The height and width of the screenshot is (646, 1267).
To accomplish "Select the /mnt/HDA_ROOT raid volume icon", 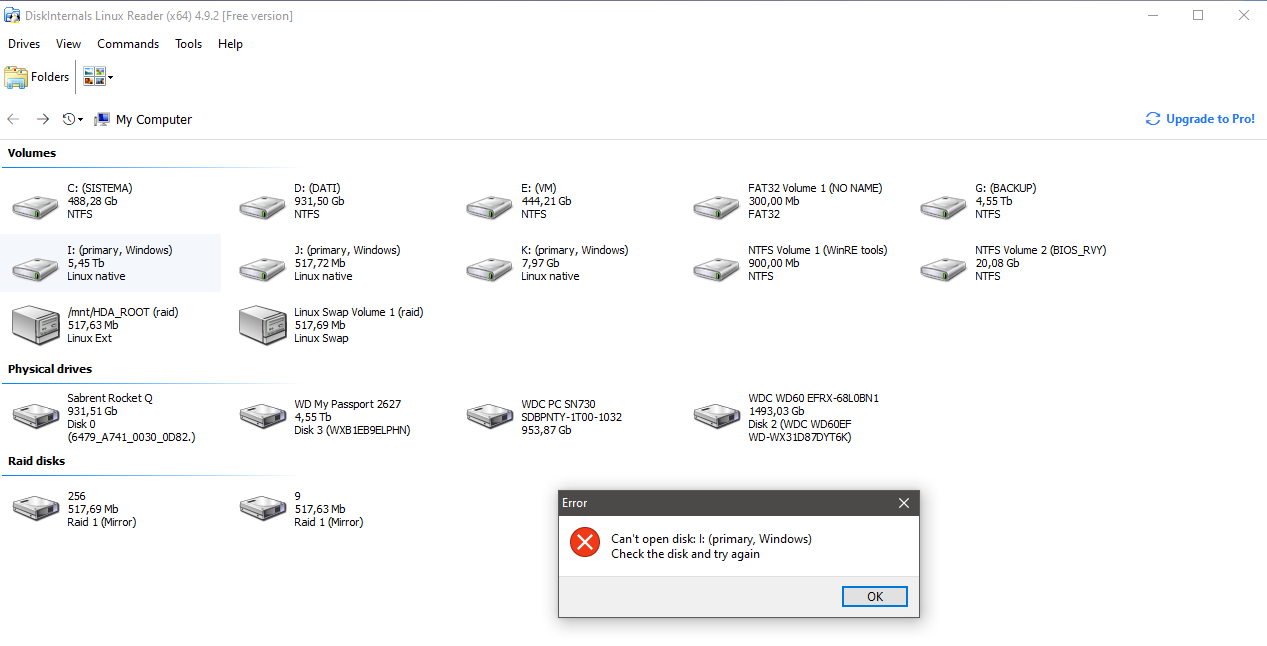I will click(x=35, y=325).
